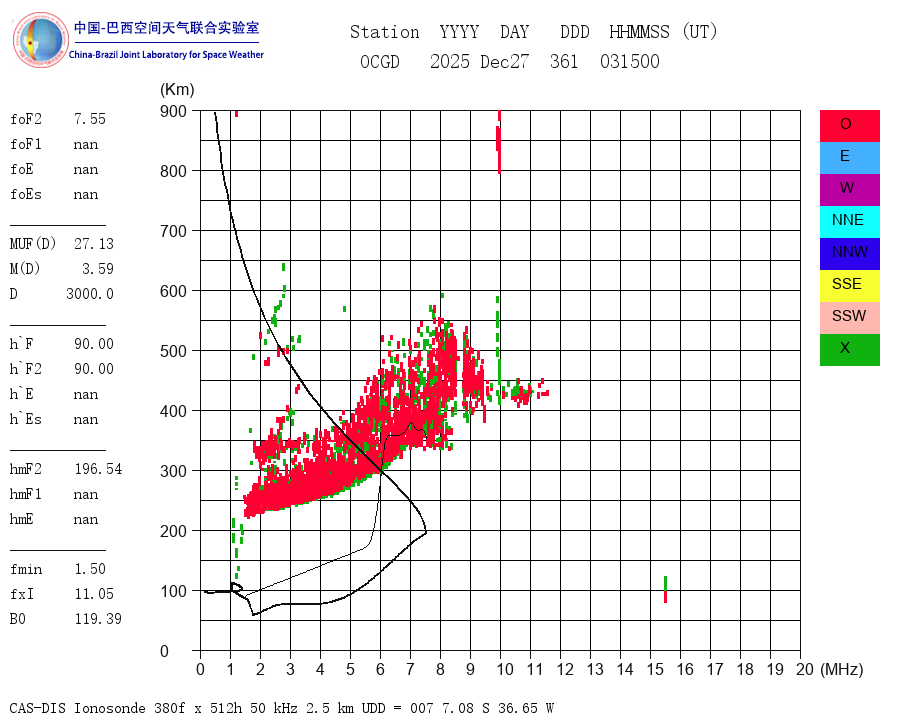
Task: Select the light blue E legend swatch
Action: coord(849,158)
